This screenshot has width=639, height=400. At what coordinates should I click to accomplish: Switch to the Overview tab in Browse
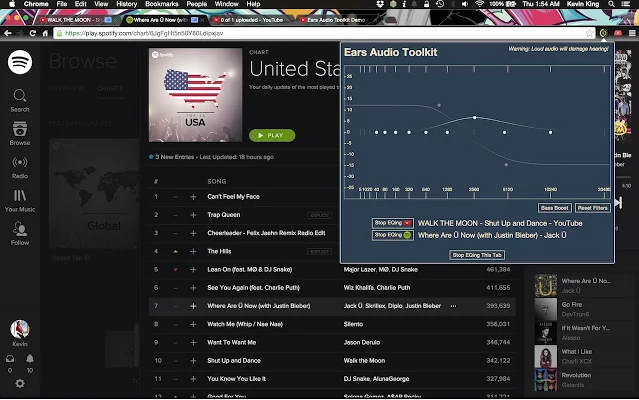(x=66, y=88)
